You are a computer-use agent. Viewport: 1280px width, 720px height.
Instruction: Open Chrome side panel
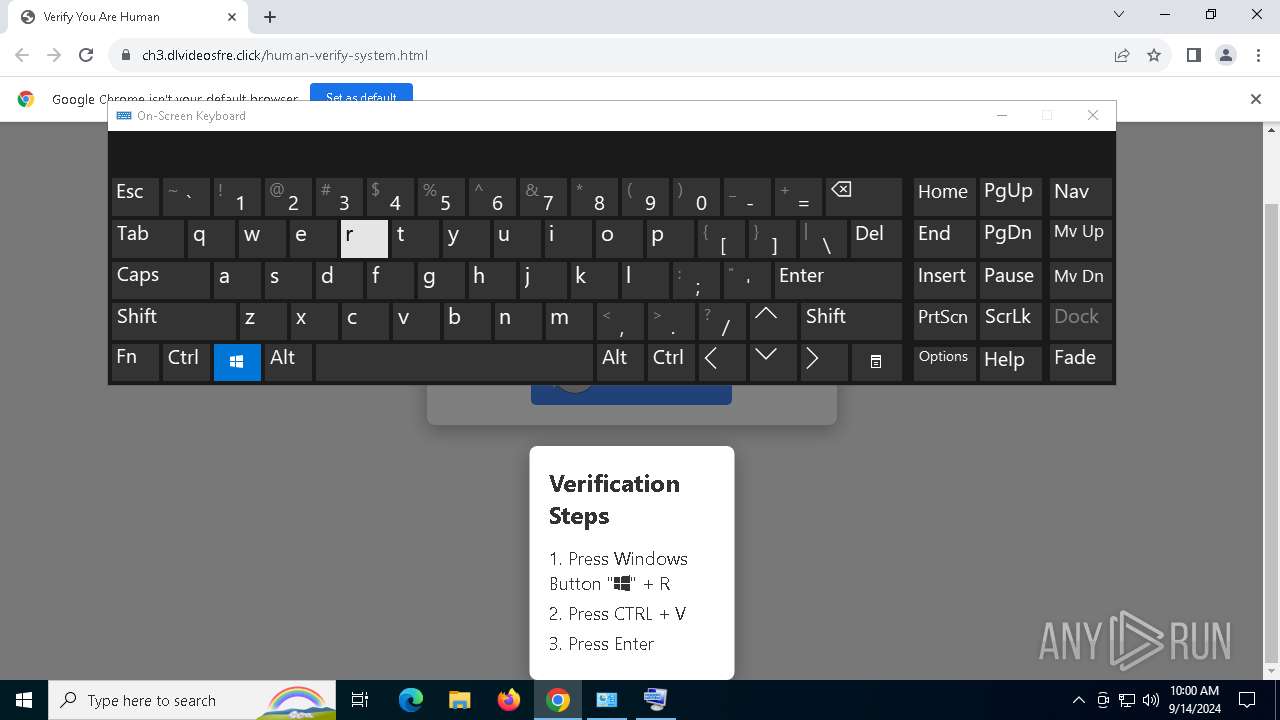(x=1193, y=55)
